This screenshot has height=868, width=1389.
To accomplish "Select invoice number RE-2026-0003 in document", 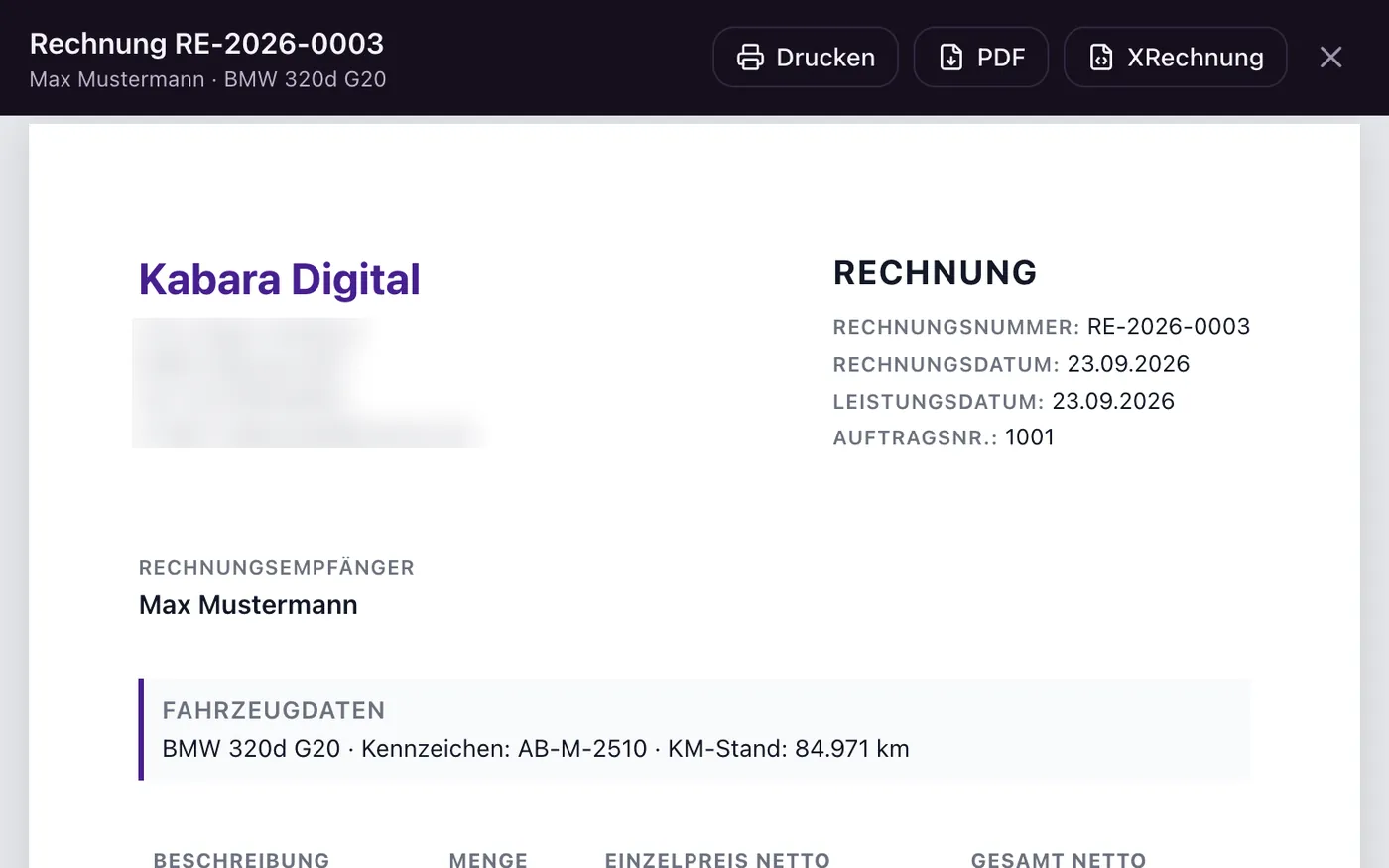I will (1169, 327).
